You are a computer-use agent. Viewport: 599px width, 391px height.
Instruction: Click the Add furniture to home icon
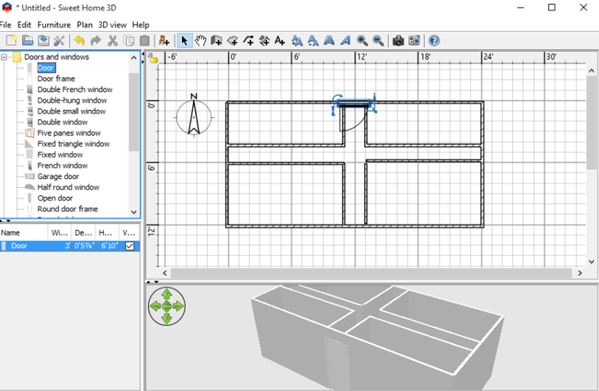(x=164, y=40)
